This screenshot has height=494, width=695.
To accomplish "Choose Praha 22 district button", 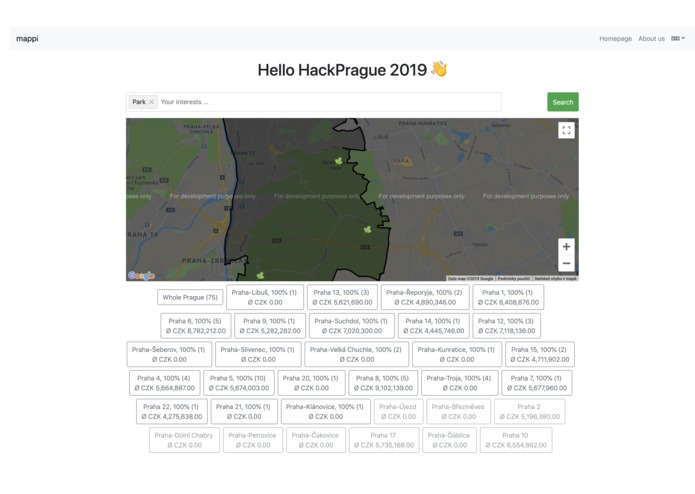I will (172, 412).
